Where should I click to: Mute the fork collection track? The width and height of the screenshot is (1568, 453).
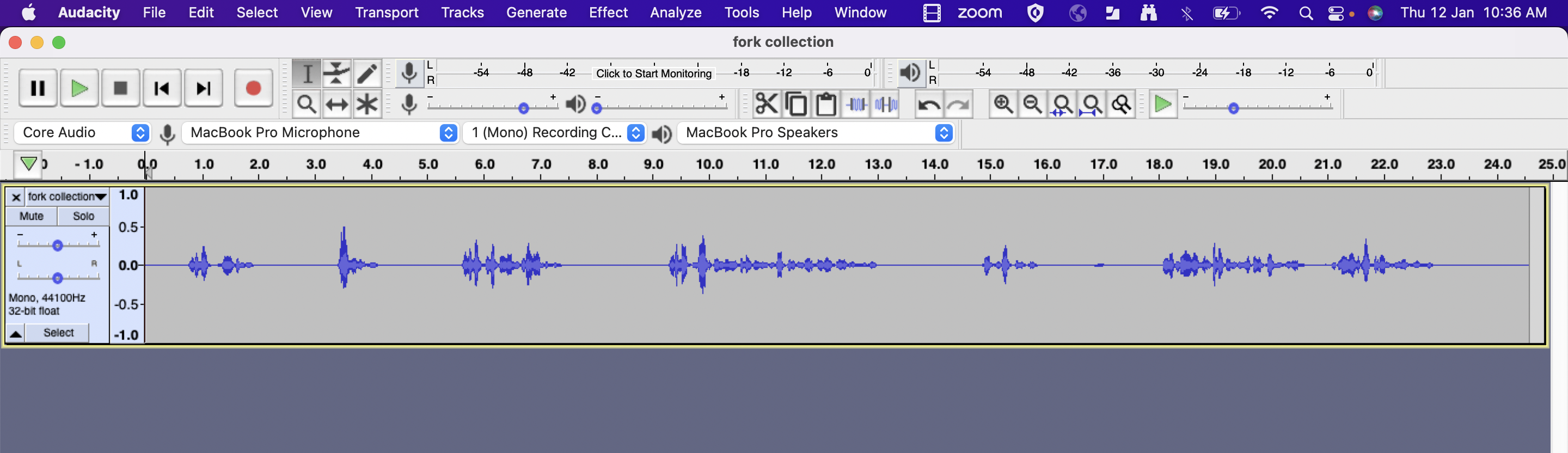[x=32, y=216]
